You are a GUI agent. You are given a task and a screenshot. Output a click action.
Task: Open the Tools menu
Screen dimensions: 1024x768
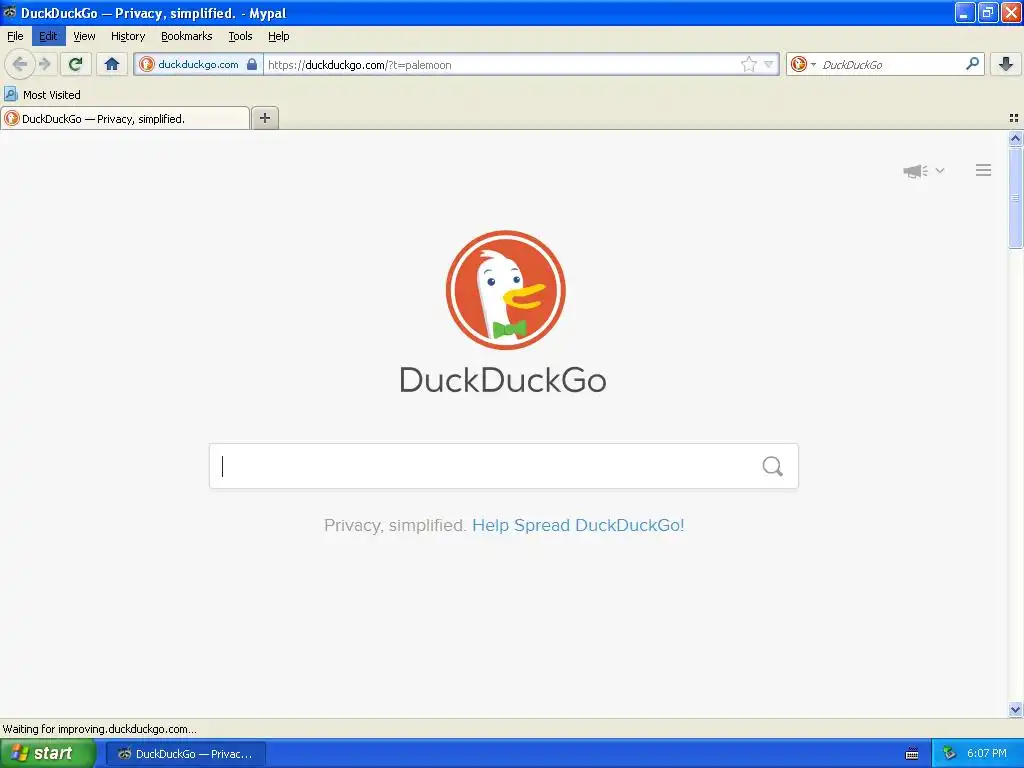point(240,36)
